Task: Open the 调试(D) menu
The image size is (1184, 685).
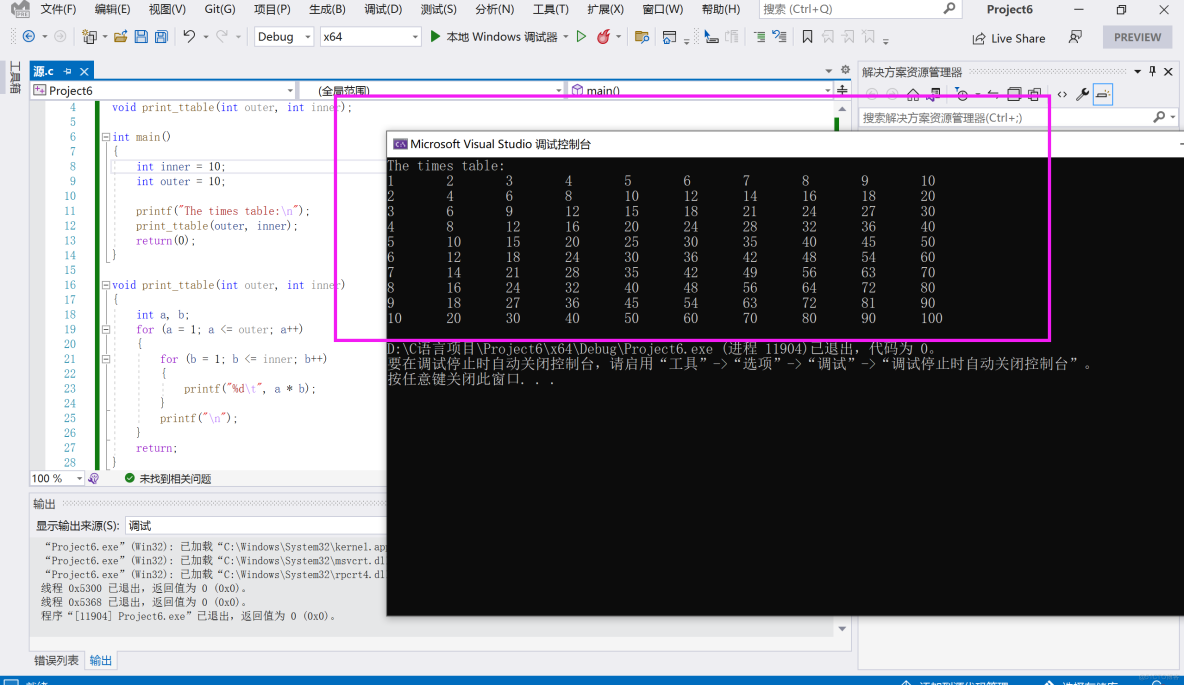Action: (x=383, y=9)
